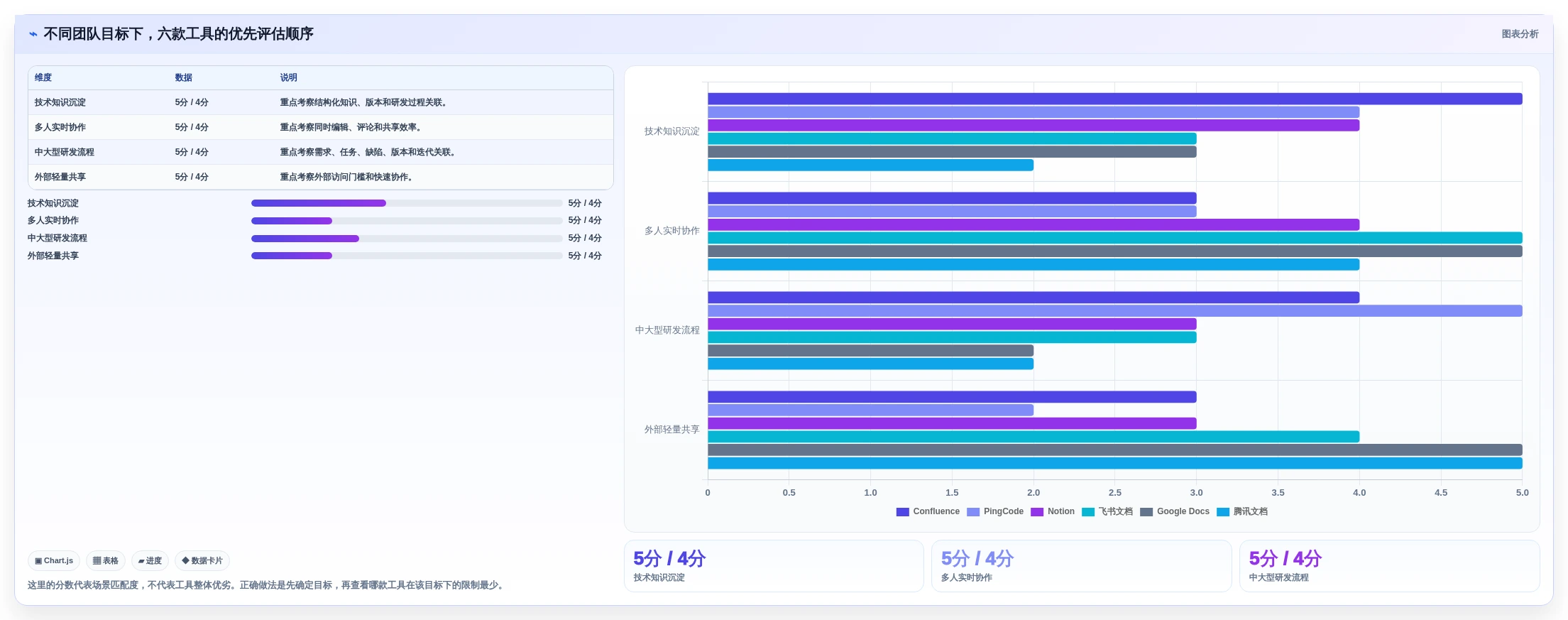This screenshot has width=1568, height=620.
Task: Open the 多人实时协作 data card
Action: coord(1081,566)
